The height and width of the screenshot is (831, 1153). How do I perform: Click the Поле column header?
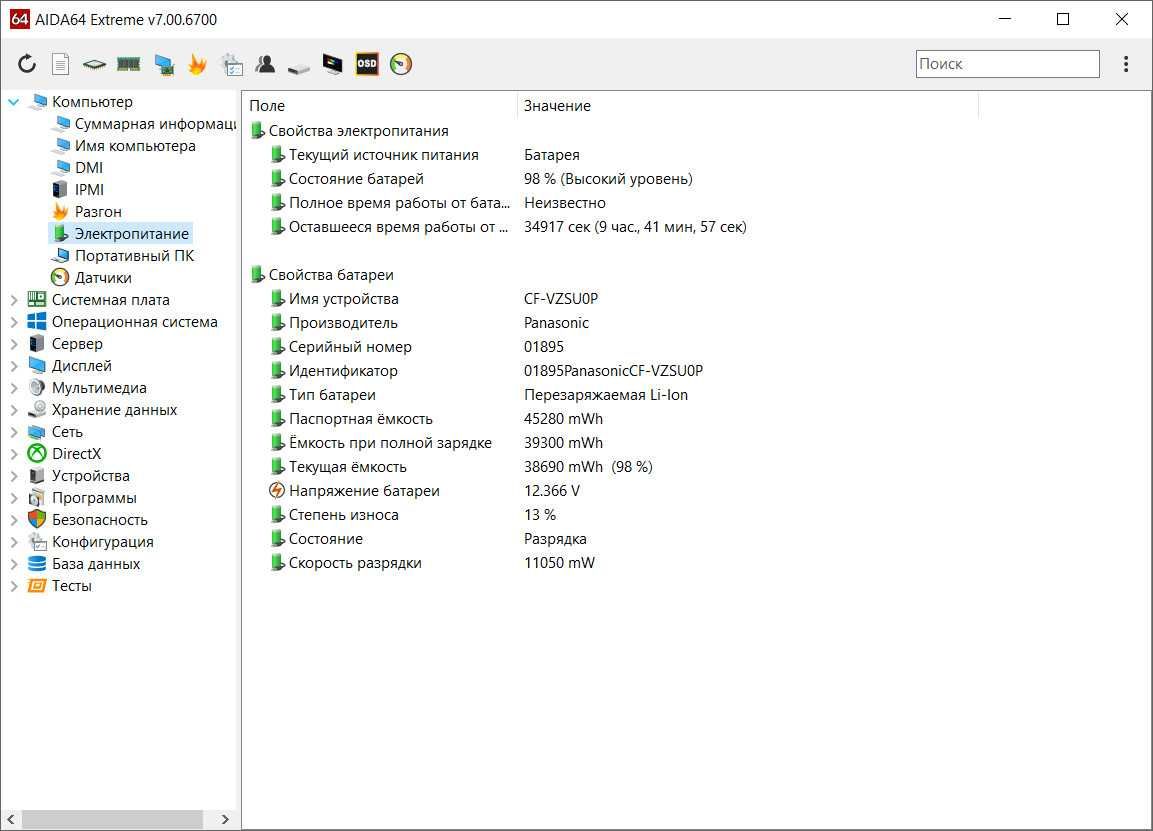point(379,106)
